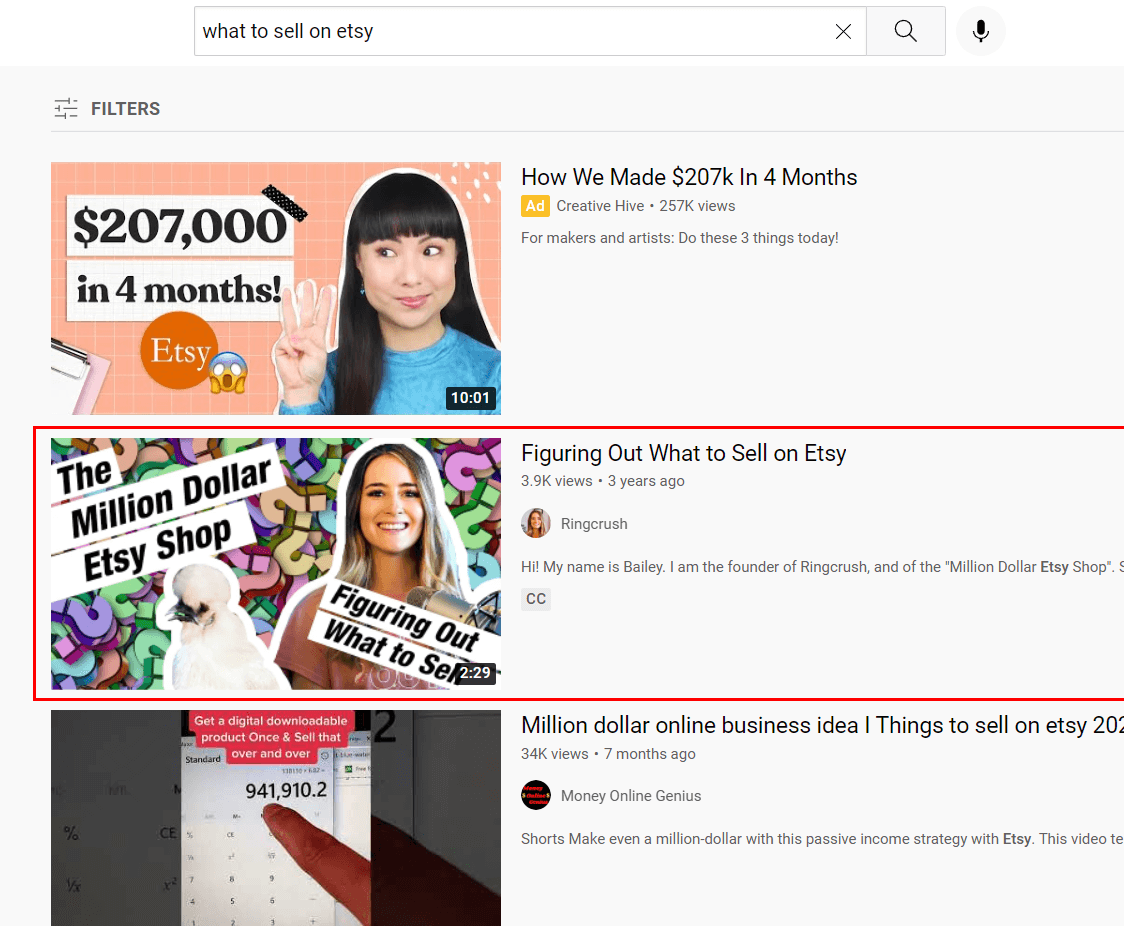Open the search filters icon
1124x926 pixels.
66,108
